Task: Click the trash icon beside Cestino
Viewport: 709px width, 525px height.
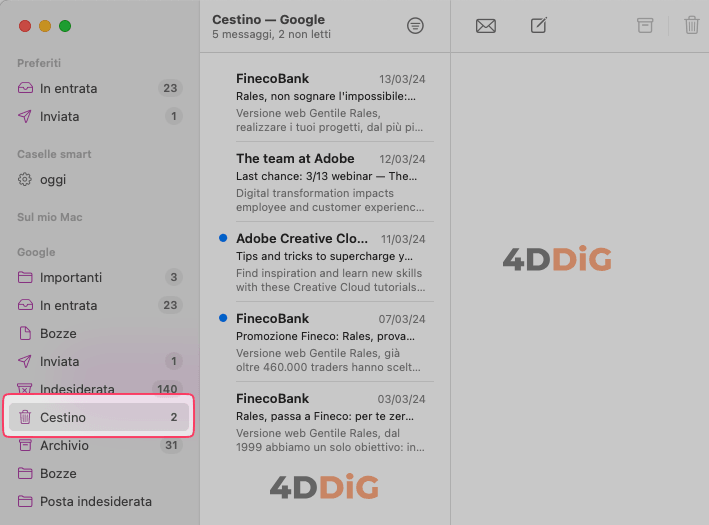Action: 25,417
